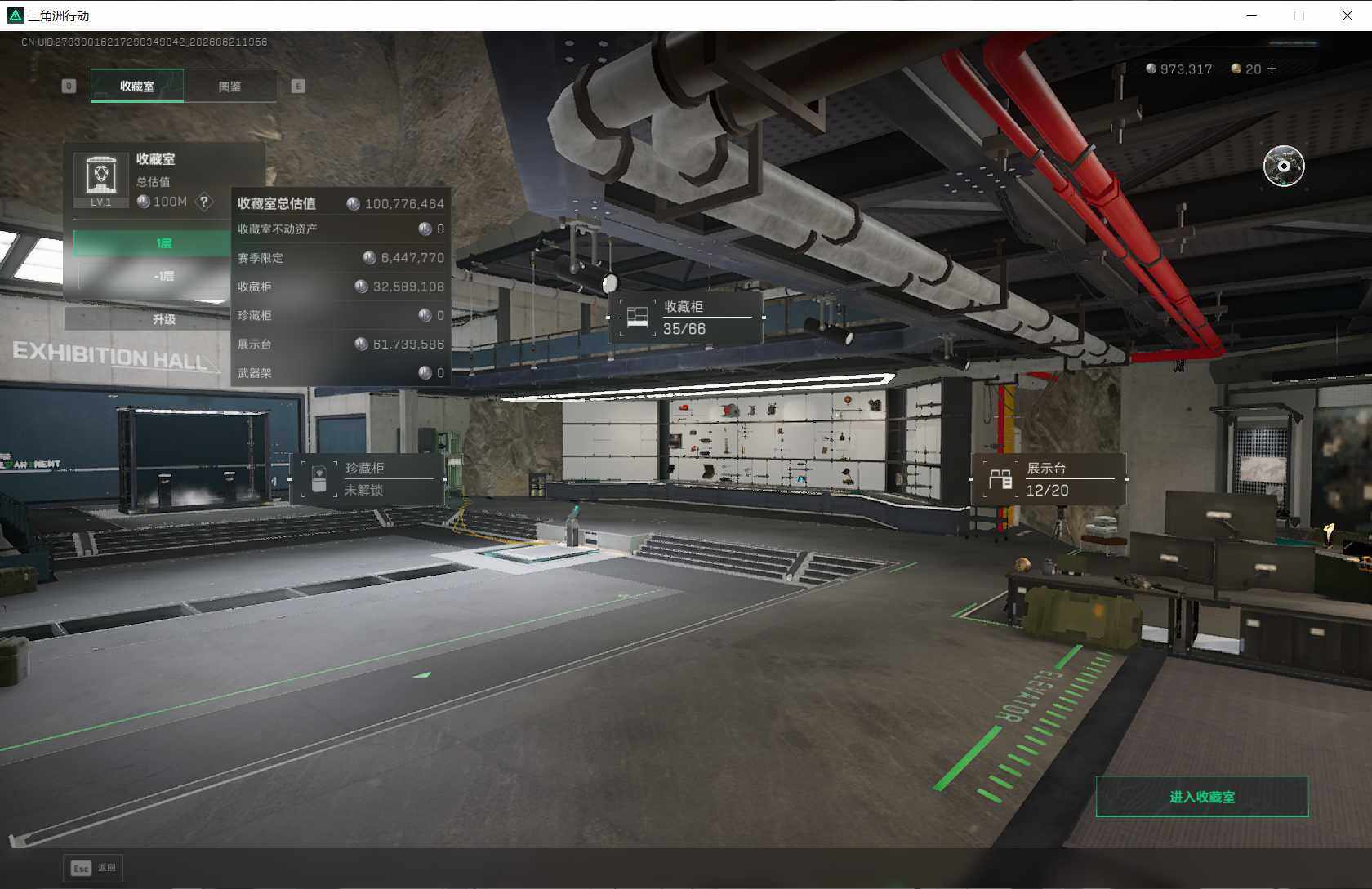This screenshot has height=889, width=1372.
Task: Click the 收藏室 level emblem icon
Action: [101, 180]
